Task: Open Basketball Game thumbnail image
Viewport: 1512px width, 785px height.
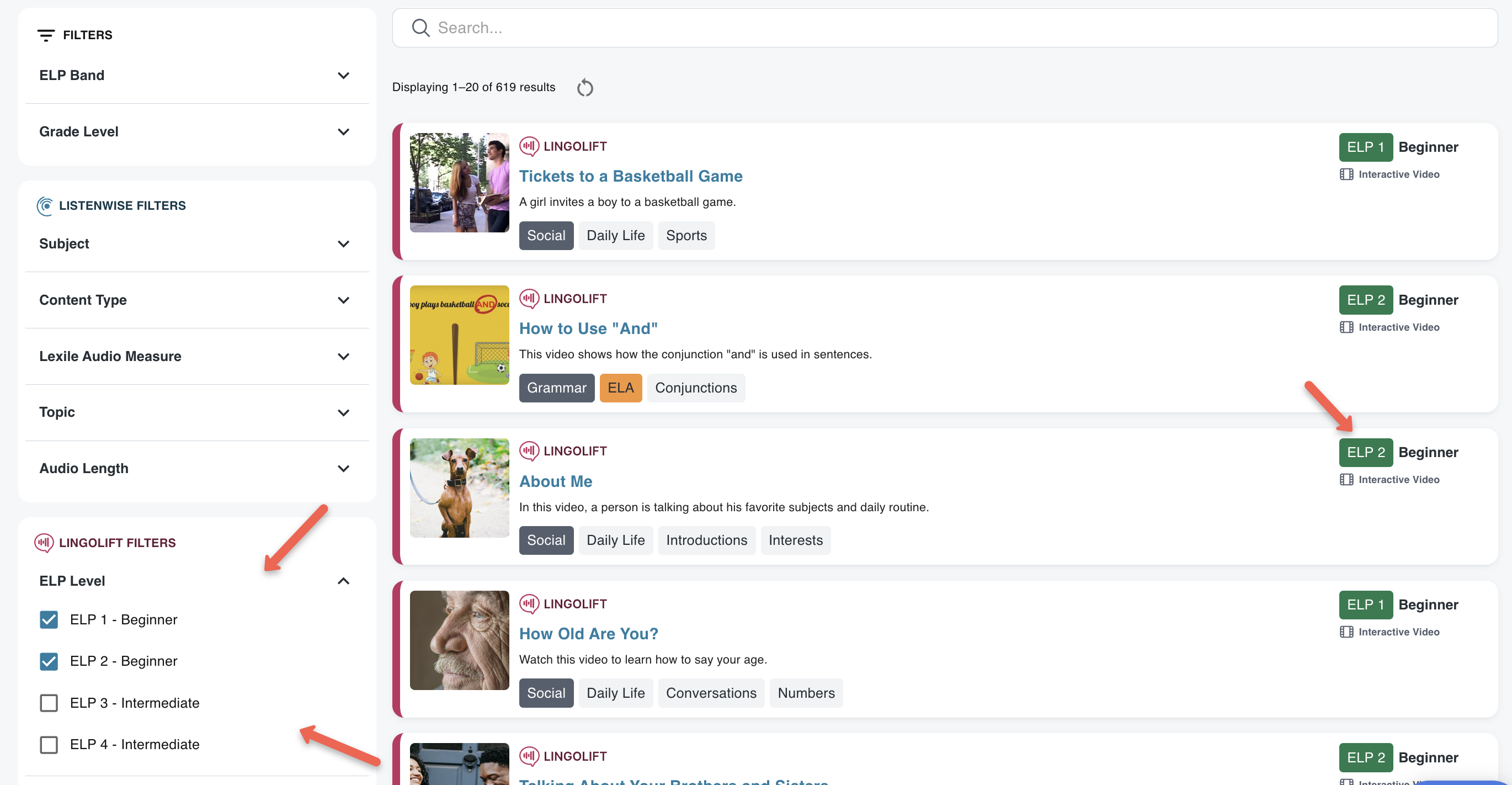Action: [x=459, y=183]
